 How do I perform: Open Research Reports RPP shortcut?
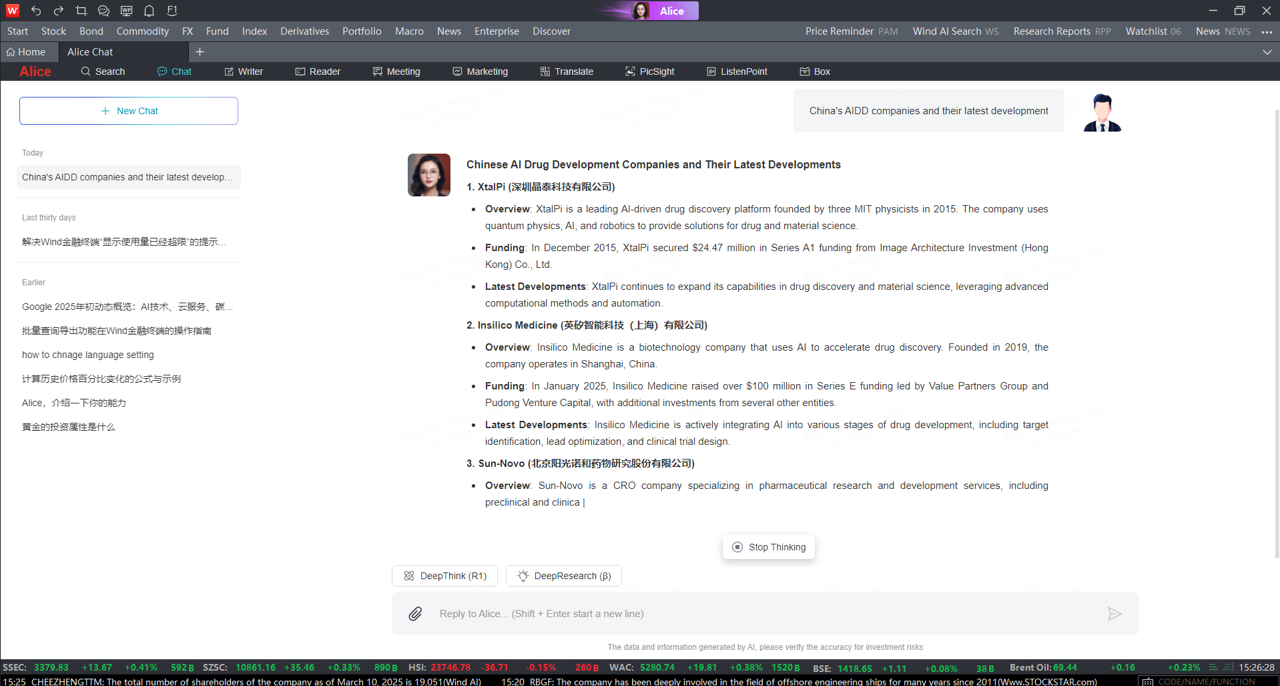tap(1062, 31)
